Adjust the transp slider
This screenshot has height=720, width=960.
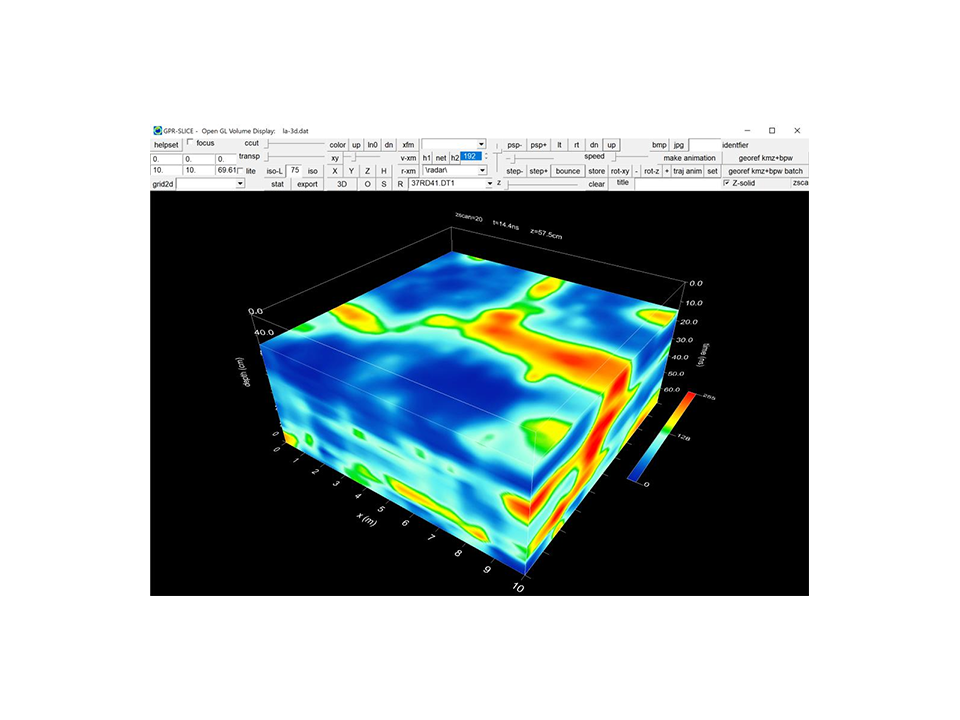point(267,157)
